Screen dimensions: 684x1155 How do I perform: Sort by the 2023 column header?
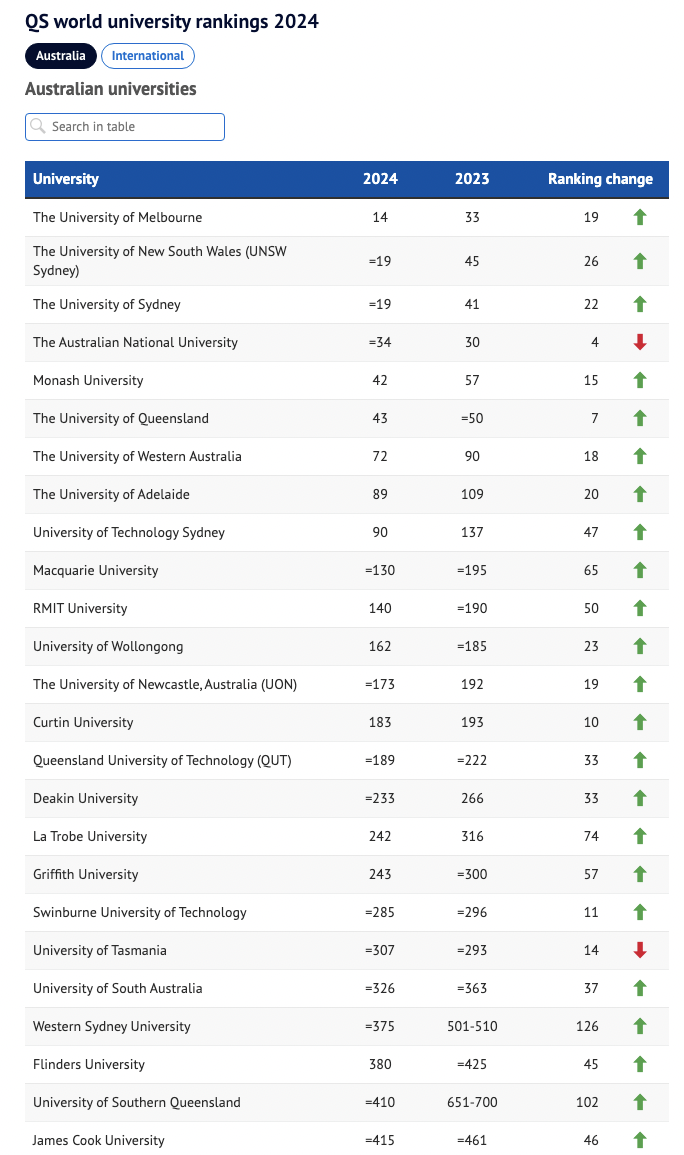coord(472,179)
